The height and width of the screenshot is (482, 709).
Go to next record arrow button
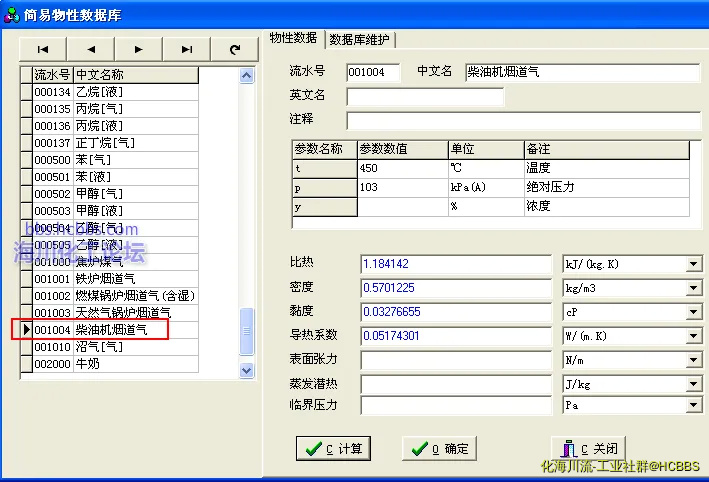[x=139, y=50]
